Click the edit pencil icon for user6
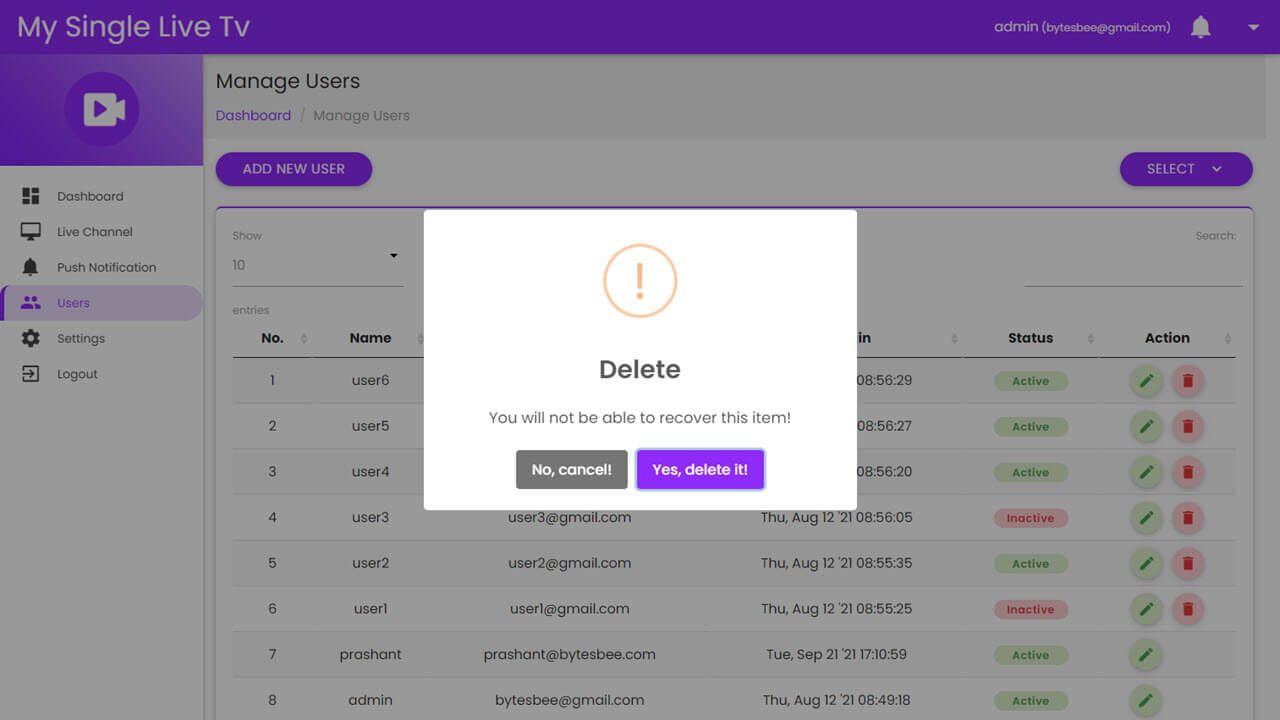Viewport: 1280px width, 720px height. 1146,381
